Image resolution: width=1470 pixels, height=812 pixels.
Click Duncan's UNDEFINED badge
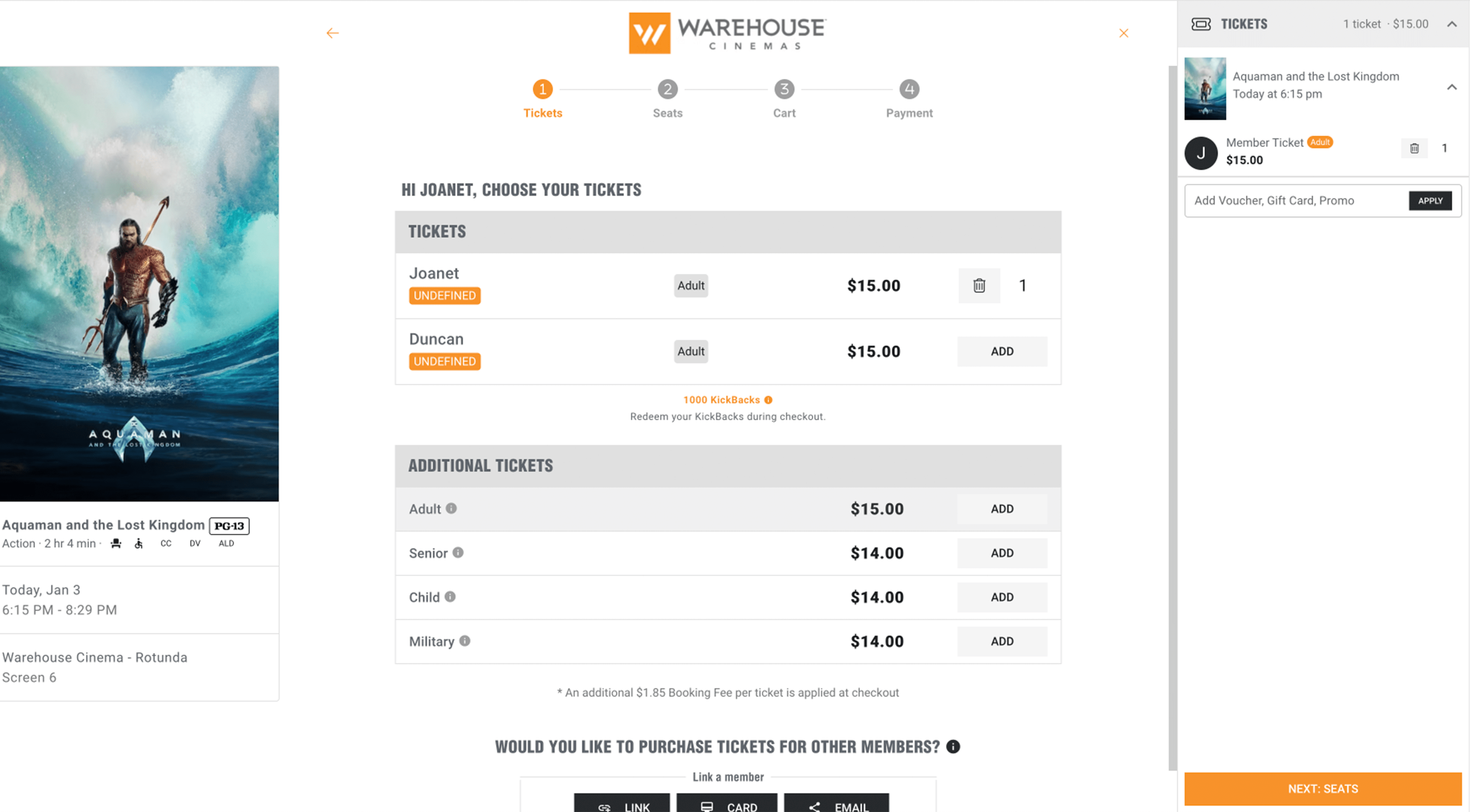click(444, 361)
